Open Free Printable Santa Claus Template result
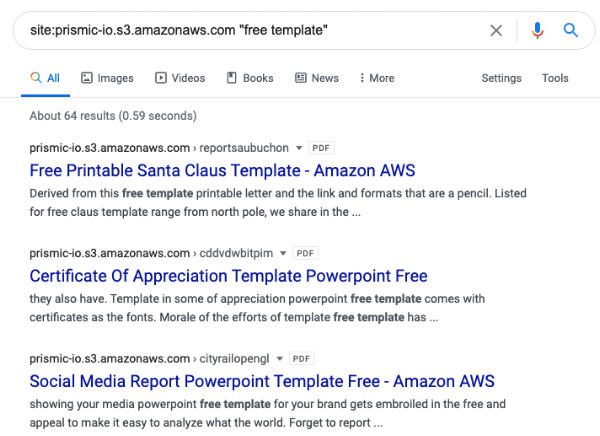Image resolution: width=600 pixels, height=436 pixels. [x=222, y=170]
